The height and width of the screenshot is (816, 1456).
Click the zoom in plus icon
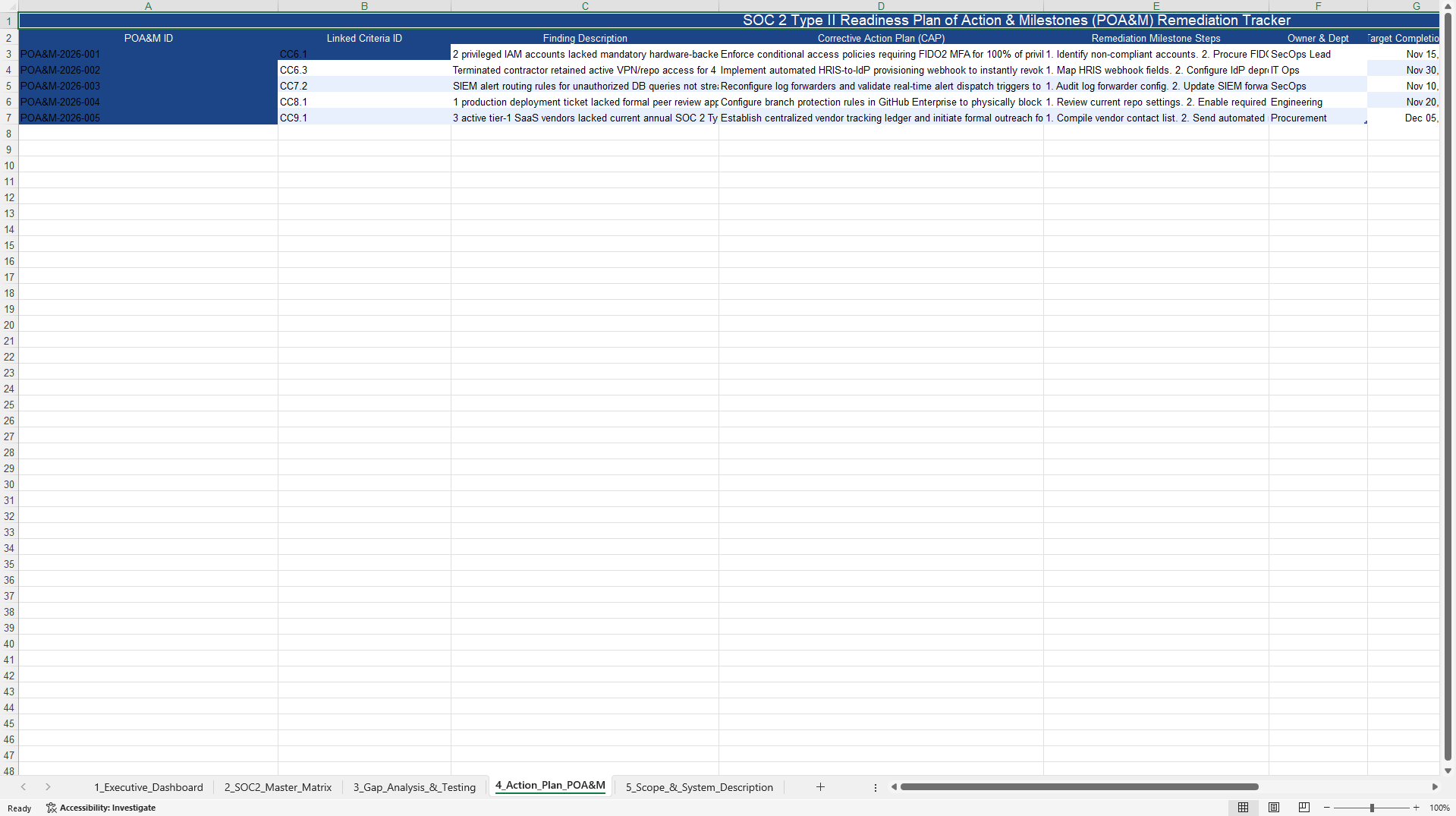(x=1416, y=808)
